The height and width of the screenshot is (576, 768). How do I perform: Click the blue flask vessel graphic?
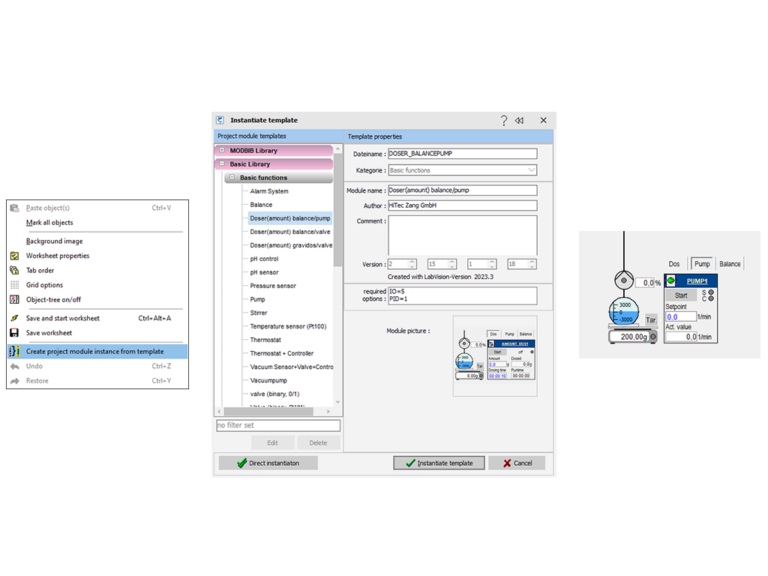click(x=624, y=311)
